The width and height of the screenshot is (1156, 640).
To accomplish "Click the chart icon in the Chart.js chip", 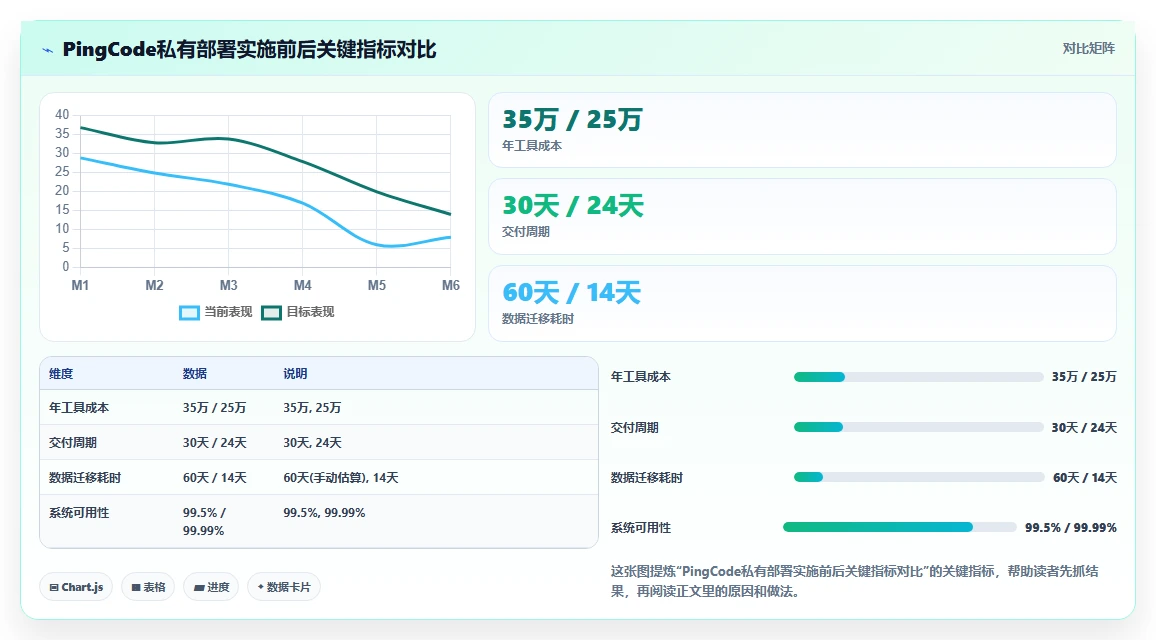I will [x=54, y=588].
